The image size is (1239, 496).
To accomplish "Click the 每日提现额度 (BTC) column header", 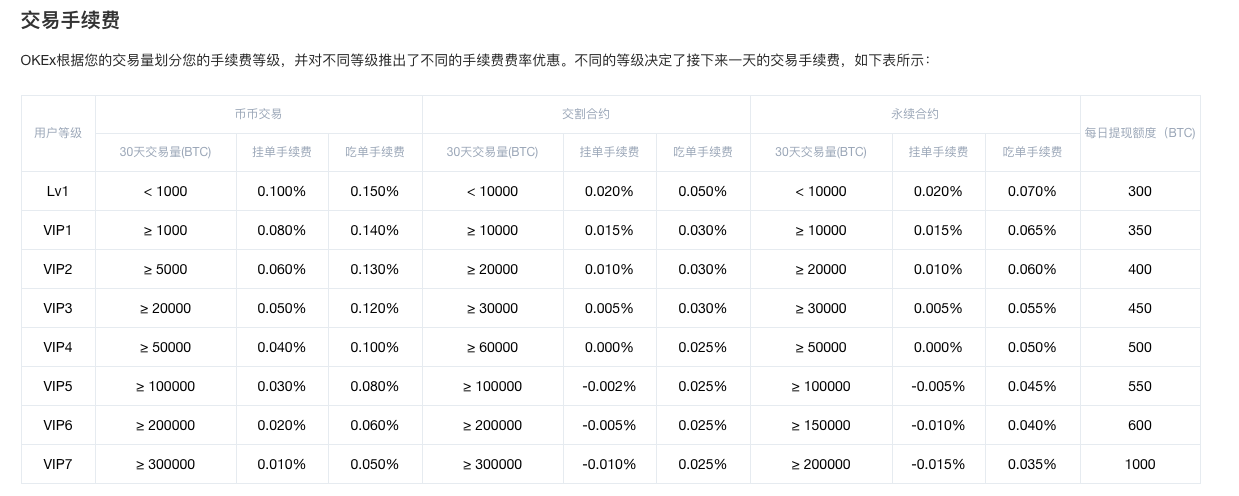I will tap(1140, 133).
